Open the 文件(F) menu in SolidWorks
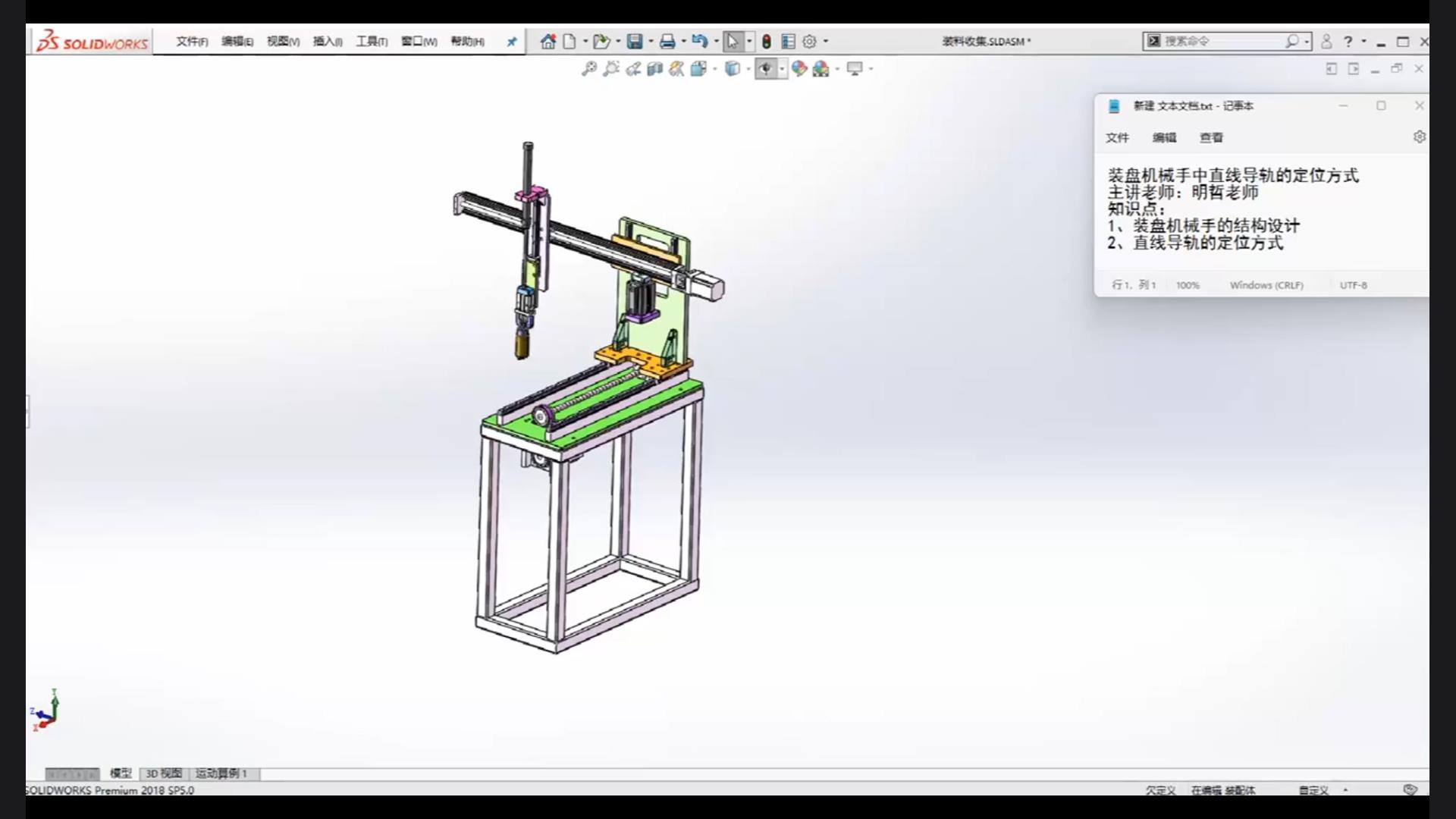1456x819 pixels. click(192, 42)
